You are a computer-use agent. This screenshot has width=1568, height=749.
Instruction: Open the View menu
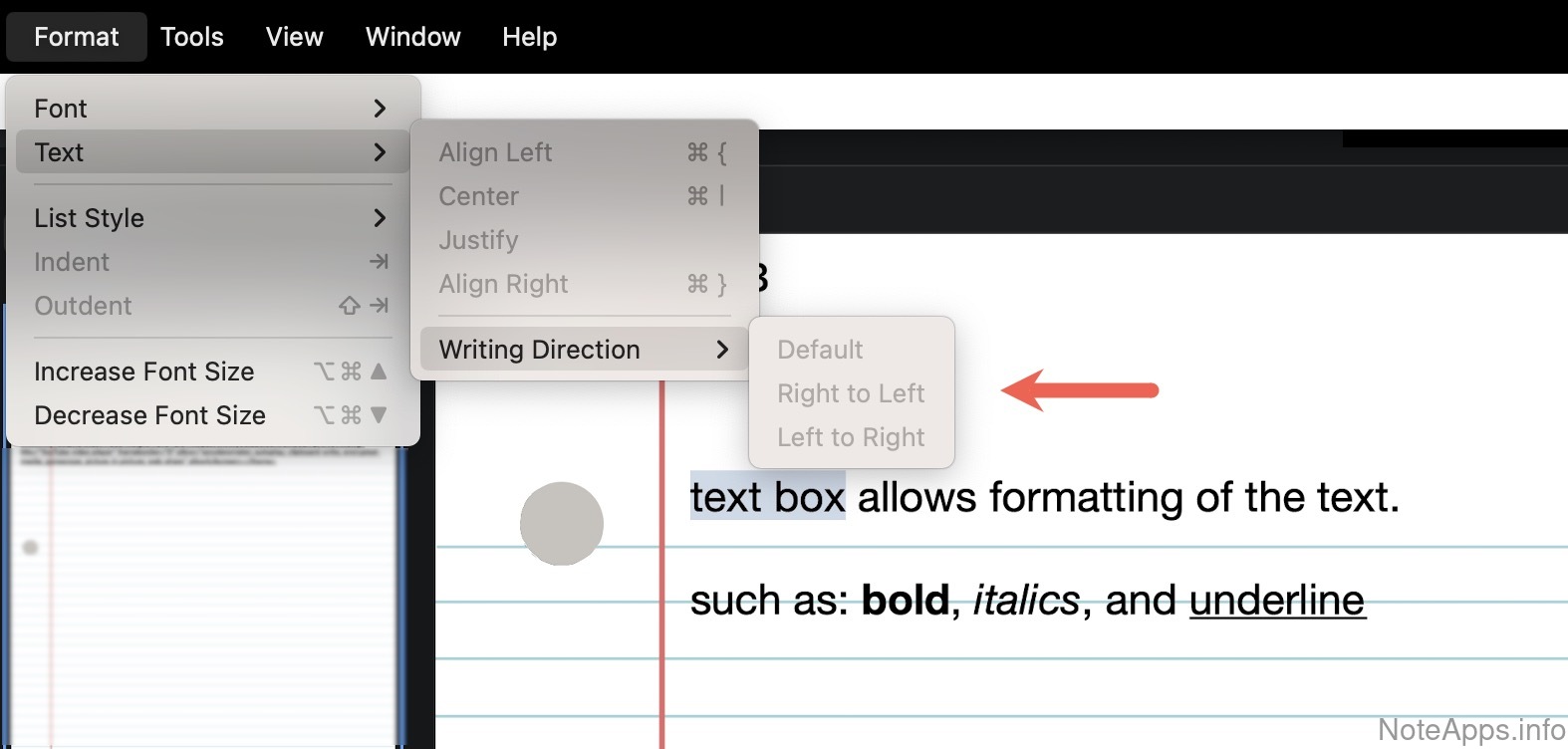294,37
